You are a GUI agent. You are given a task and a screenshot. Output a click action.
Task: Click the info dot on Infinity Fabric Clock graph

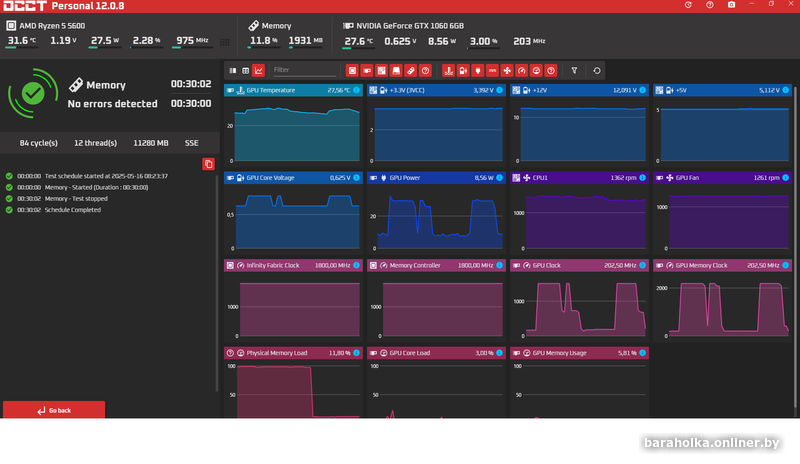tap(356, 265)
